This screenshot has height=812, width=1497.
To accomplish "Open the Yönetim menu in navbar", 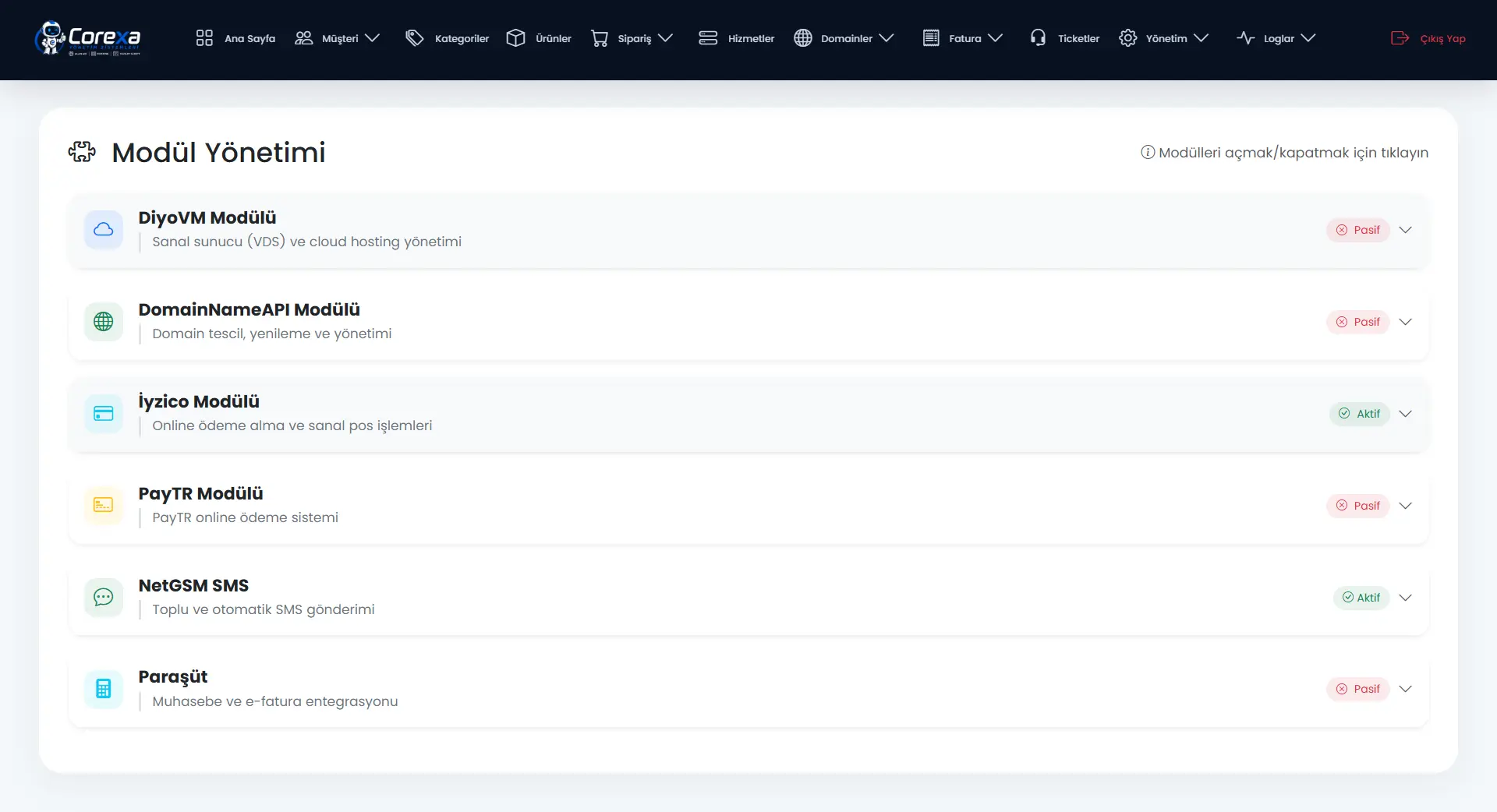I will click(x=1163, y=38).
